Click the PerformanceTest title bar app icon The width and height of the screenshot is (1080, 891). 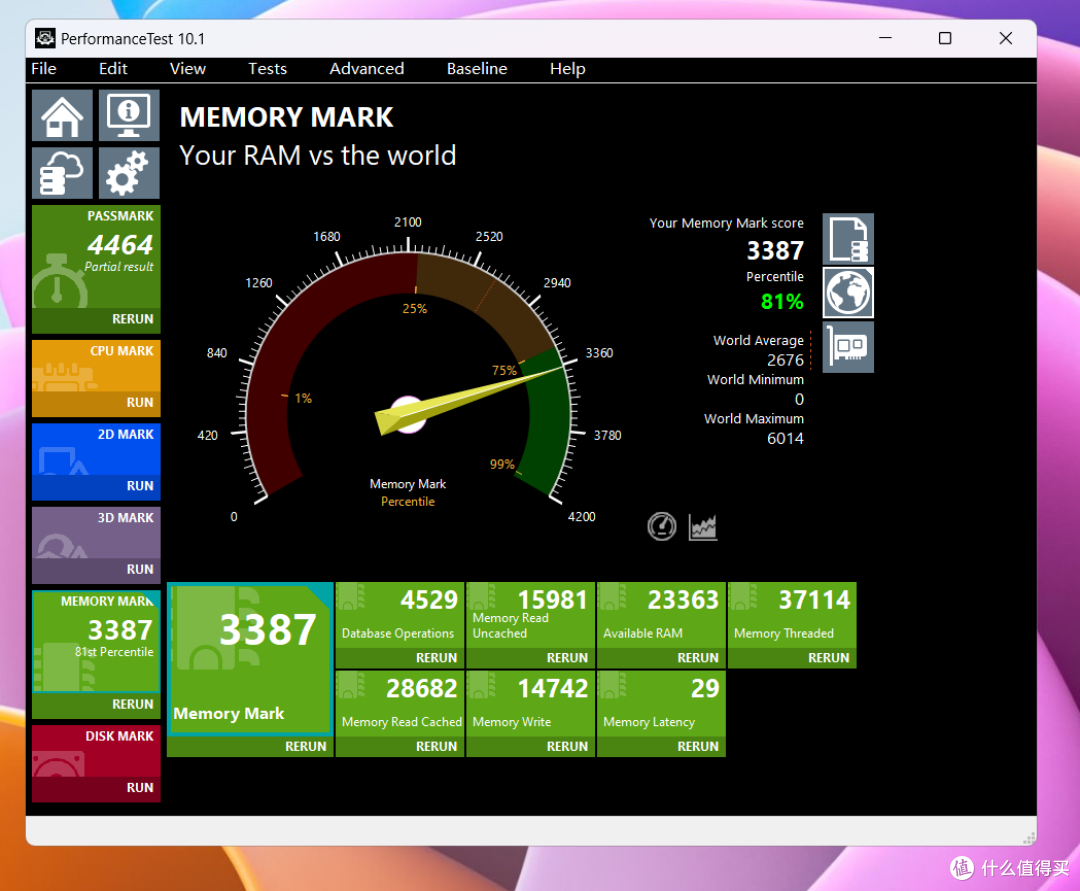[x=45, y=39]
